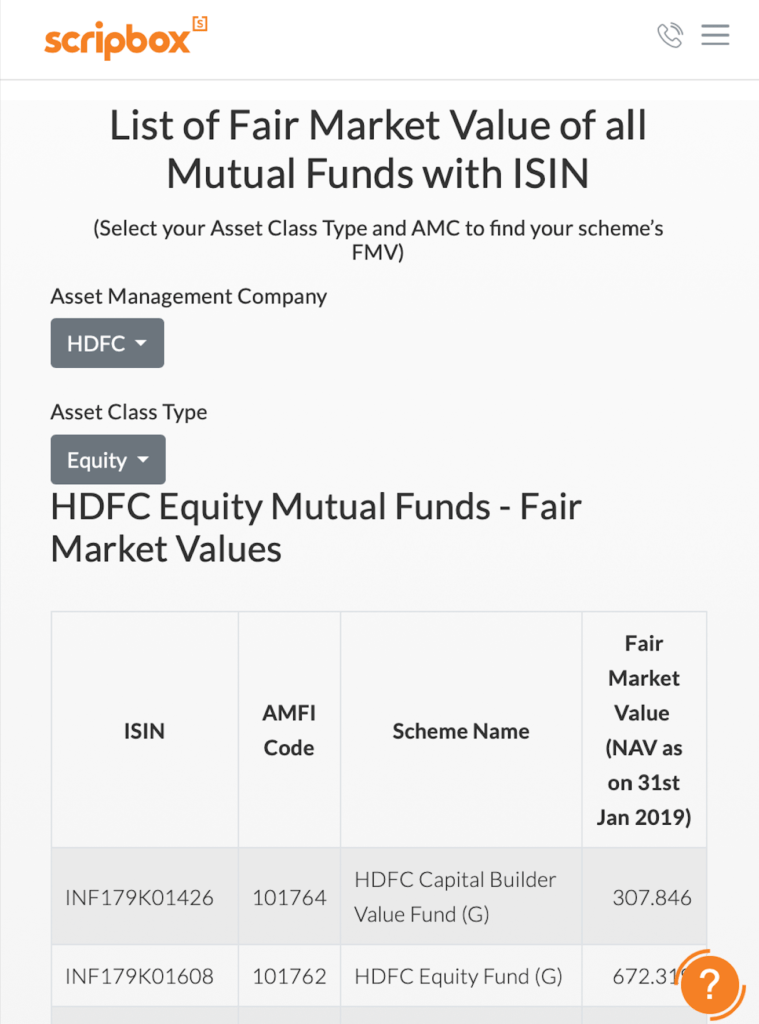
Task: Click the HDFC Equity Mutual Funds subheading
Action: tap(316, 528)
